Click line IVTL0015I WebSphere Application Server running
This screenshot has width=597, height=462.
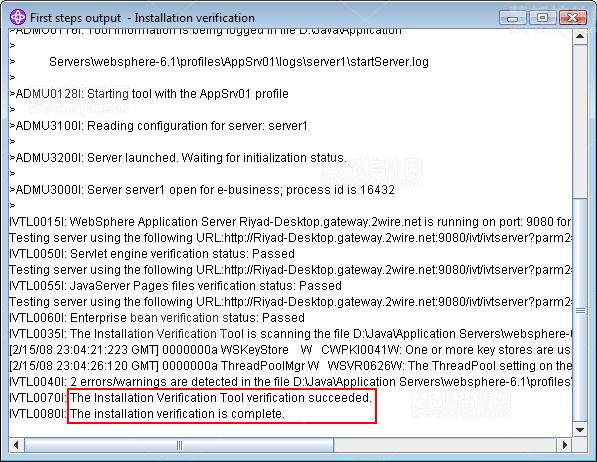tap(290, 222)
